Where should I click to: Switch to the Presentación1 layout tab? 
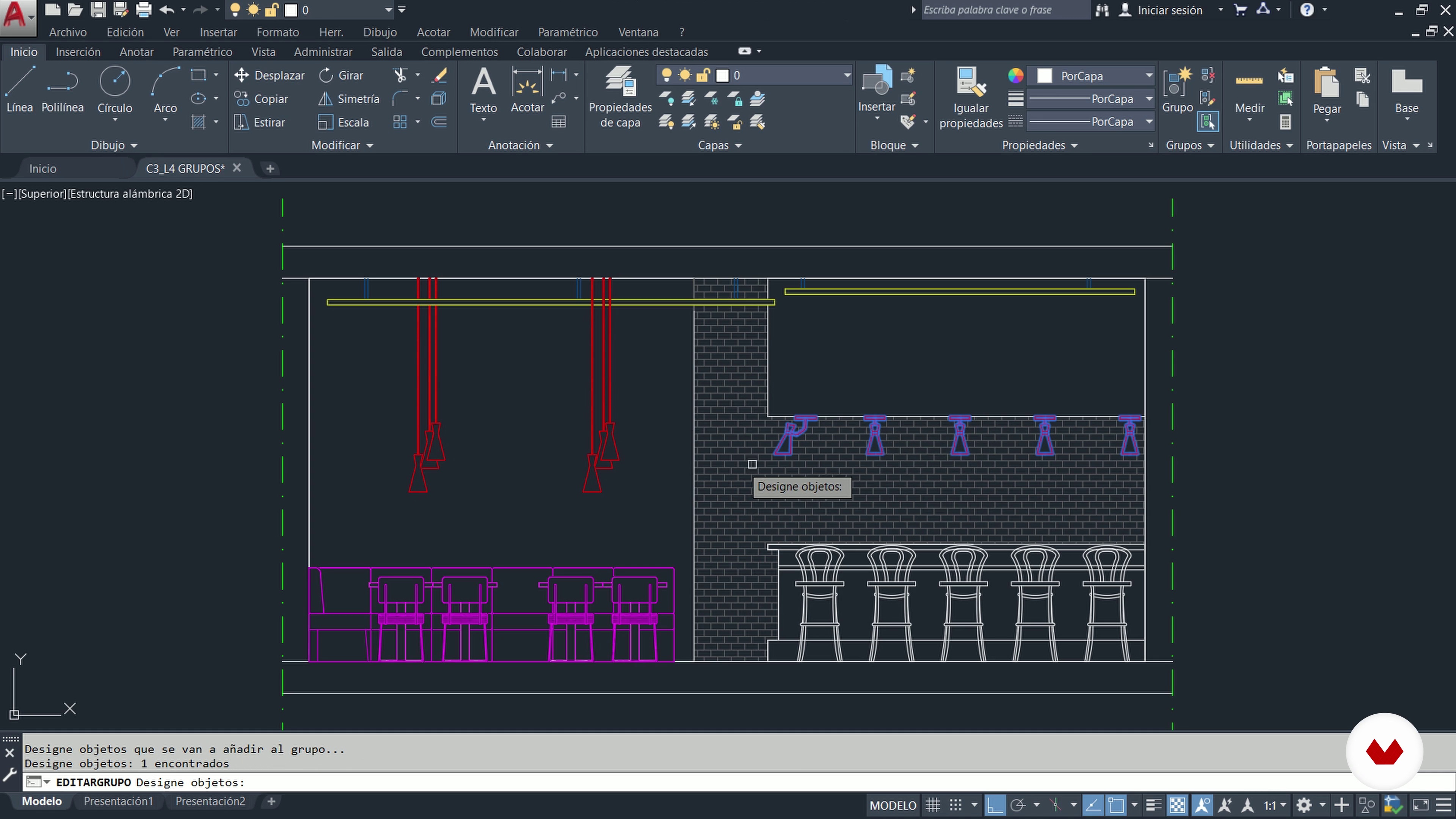[x=118, y=801]
